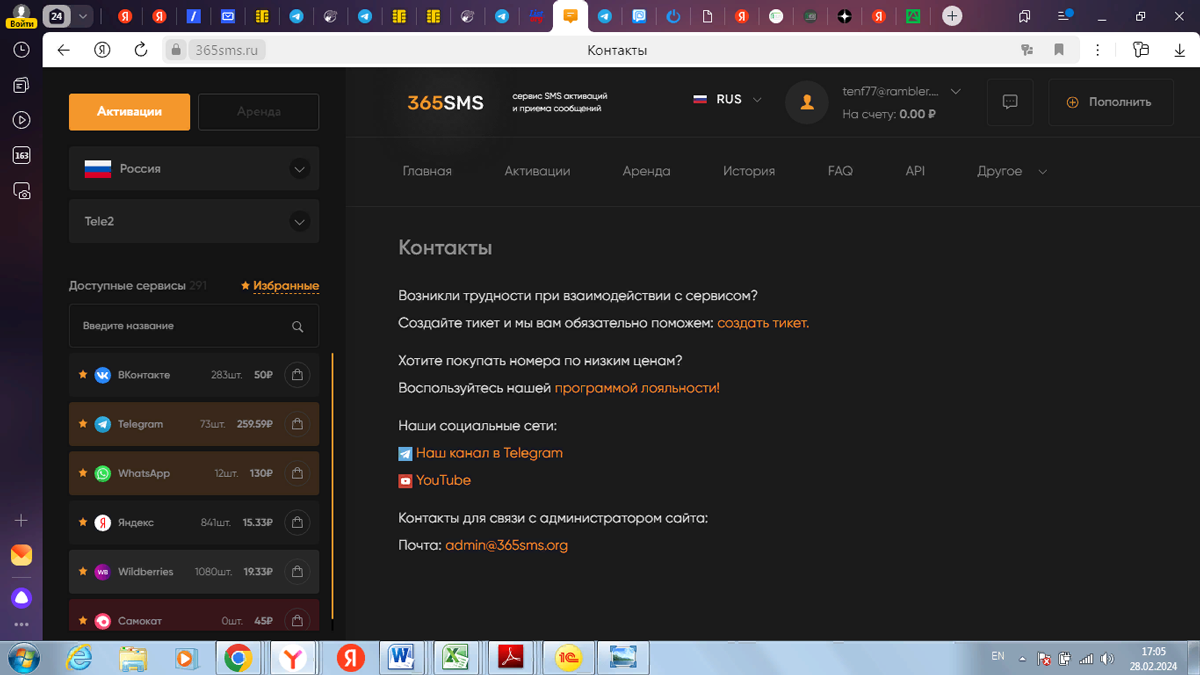Show hidden system tray icons arrow
The image size is (1200, 675).
[x=1022, y=659]
